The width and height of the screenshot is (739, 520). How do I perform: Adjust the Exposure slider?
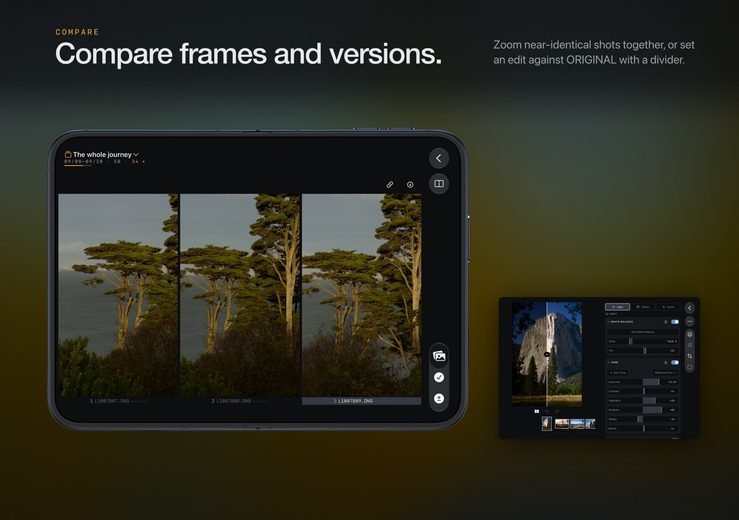coord(643,382)
